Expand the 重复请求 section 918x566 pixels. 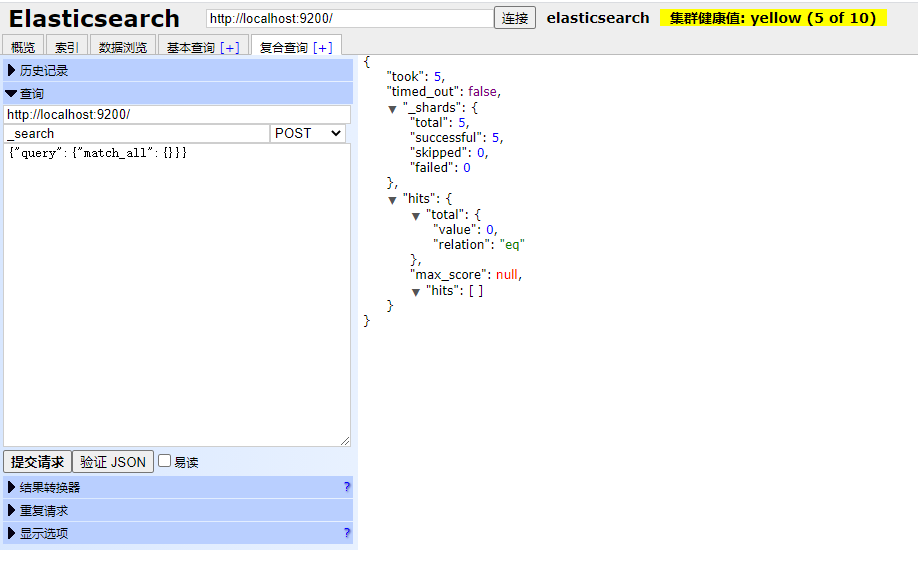(x=178, y=510)
